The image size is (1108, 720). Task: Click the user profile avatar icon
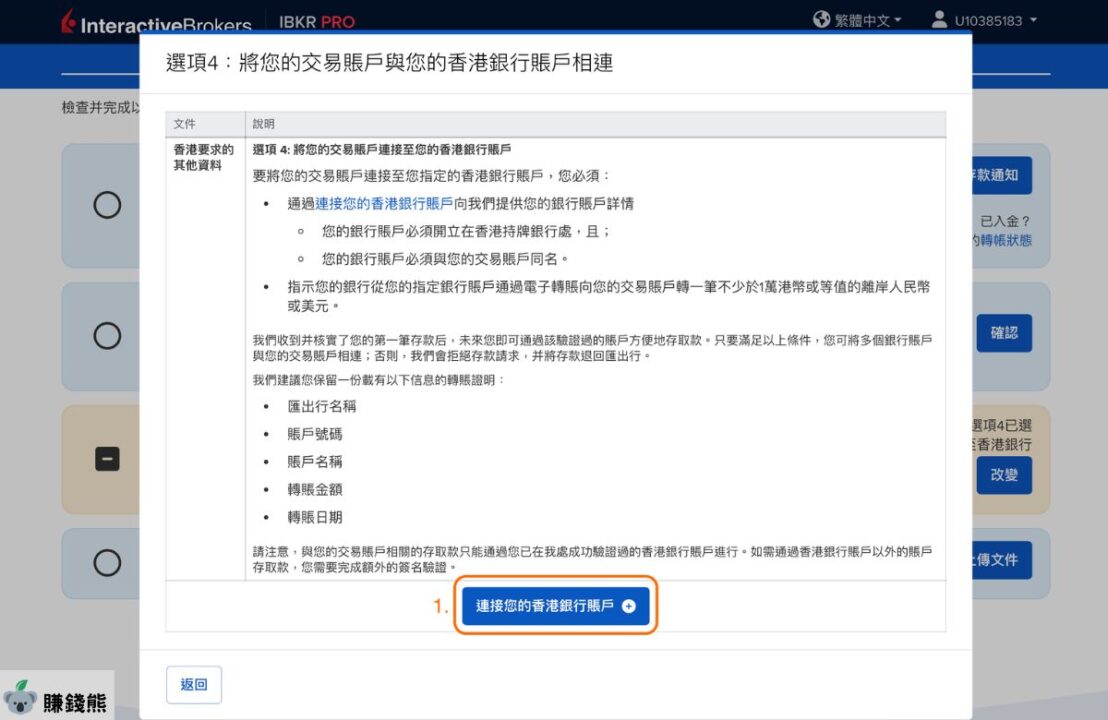coord(939,19)
